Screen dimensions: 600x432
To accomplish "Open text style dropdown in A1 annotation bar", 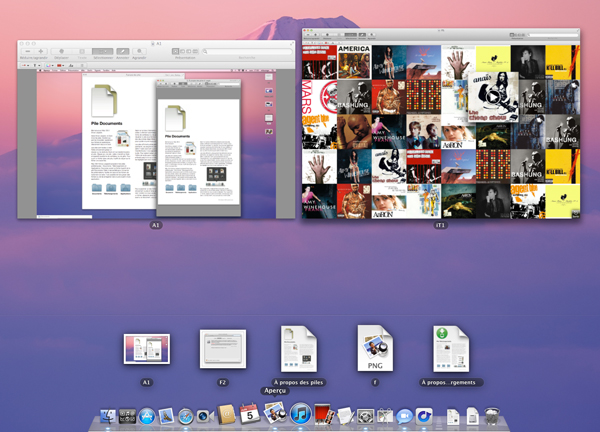I will tap(36, 65).
